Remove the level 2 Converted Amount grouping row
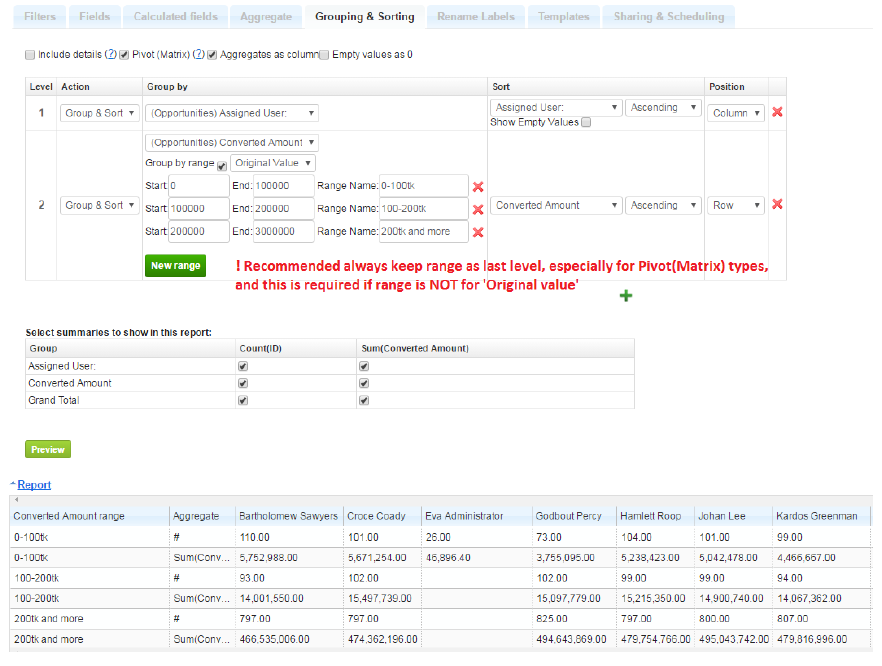The image size is (882, 666). click(777, 205)
